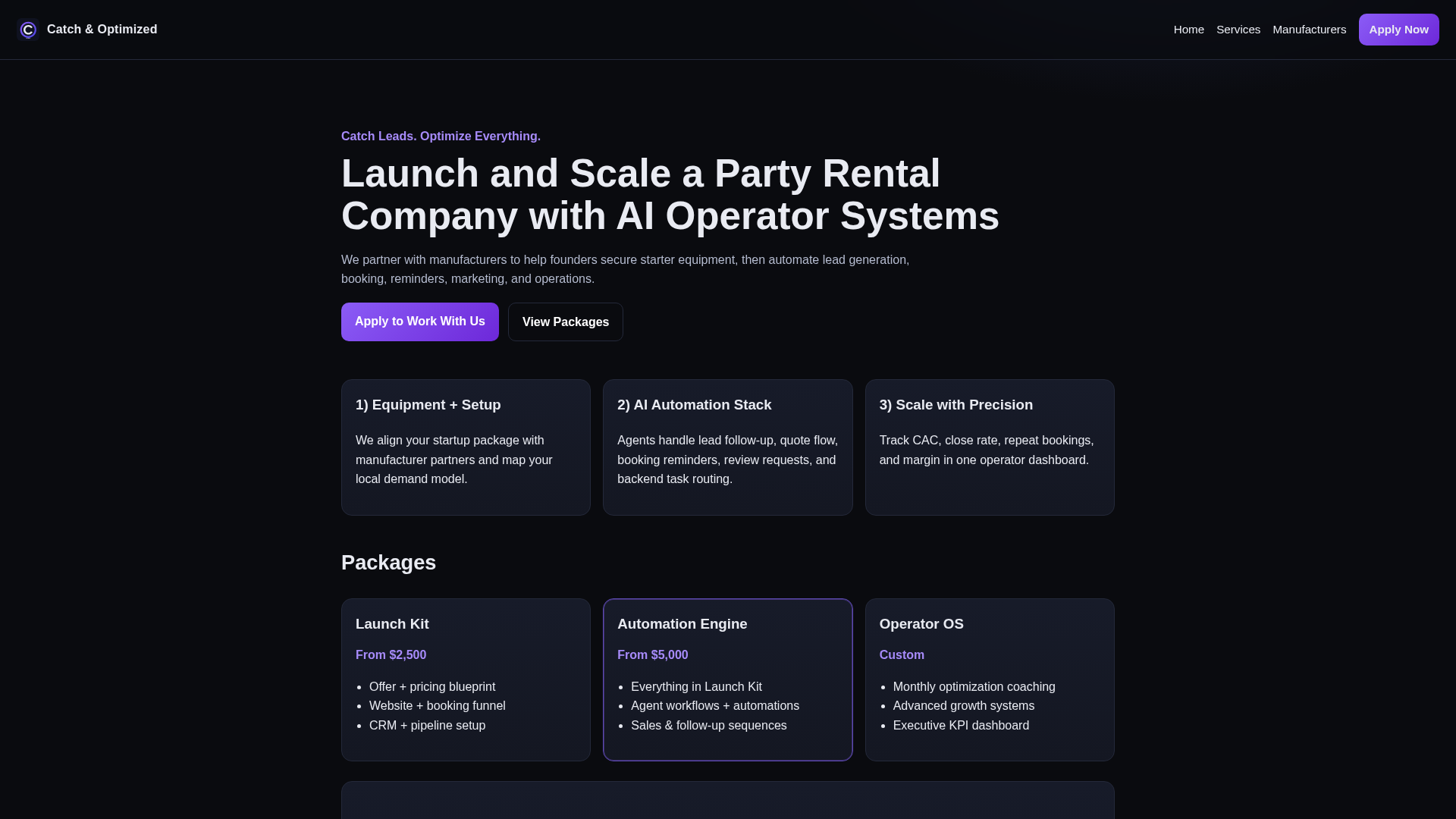Click the hero paragraph about manufacturers

pyautogui.click(x=626, y=269)
